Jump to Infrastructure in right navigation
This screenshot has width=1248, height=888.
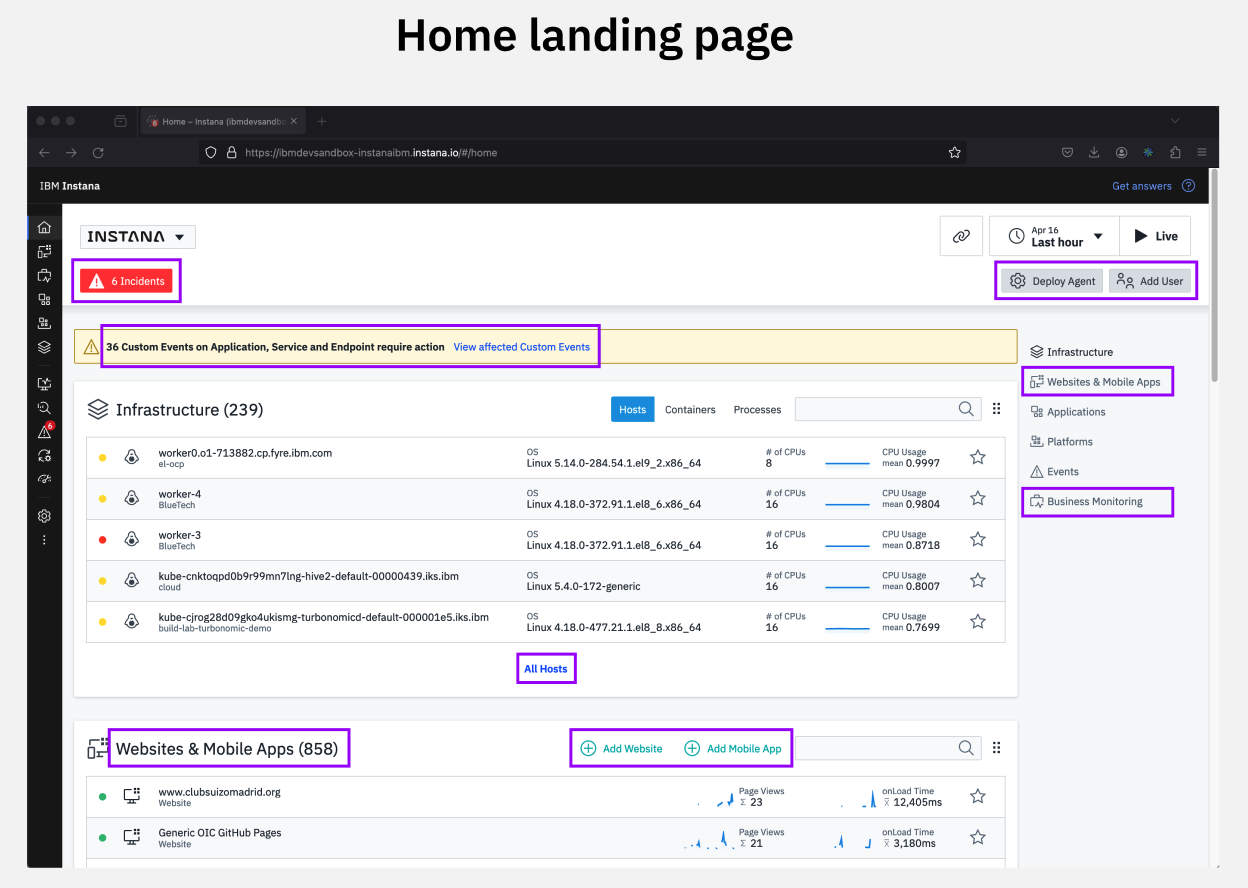tap(1071, 352)
